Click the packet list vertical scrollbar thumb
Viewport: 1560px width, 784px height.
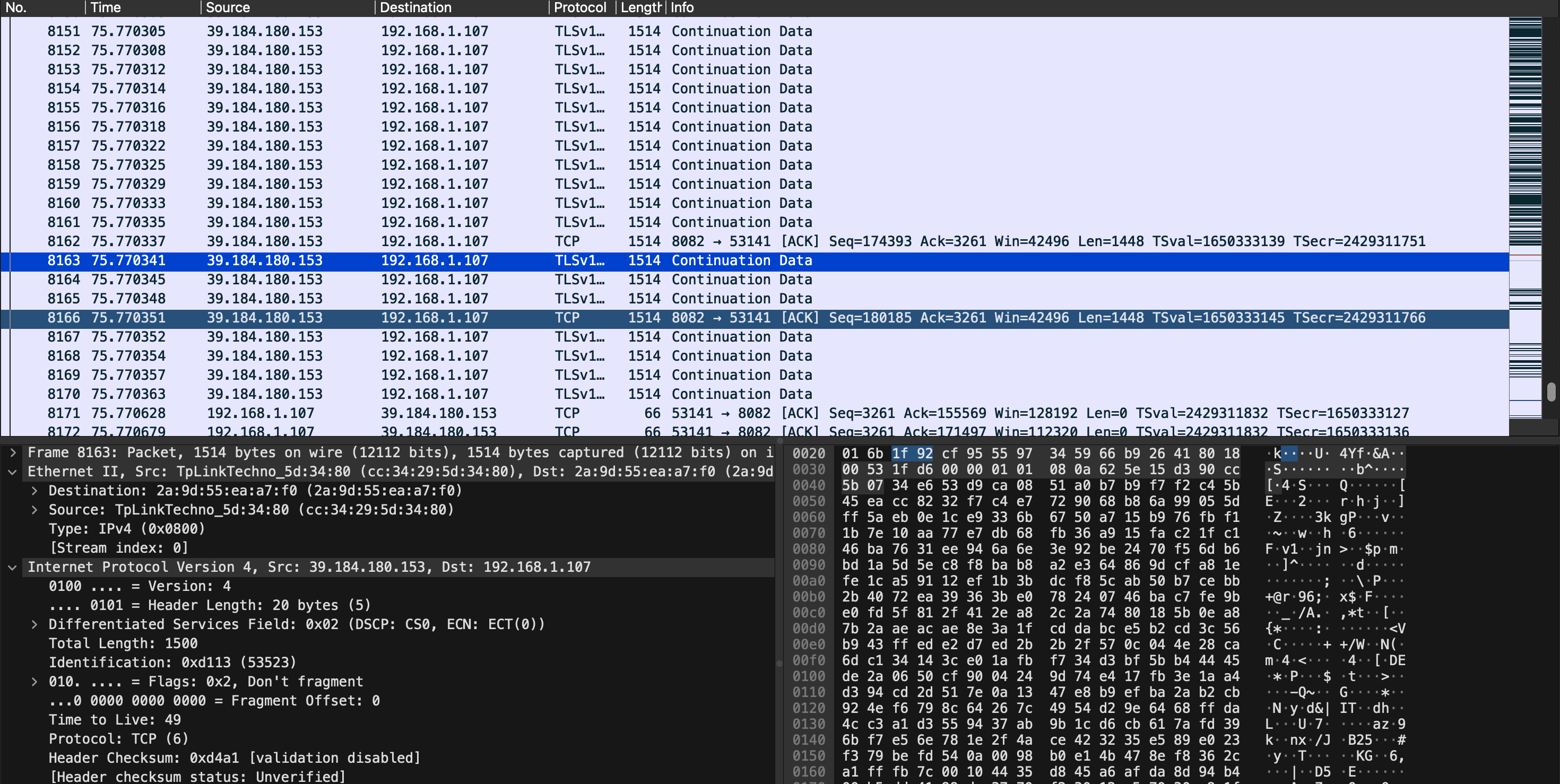coord(1551,391)
